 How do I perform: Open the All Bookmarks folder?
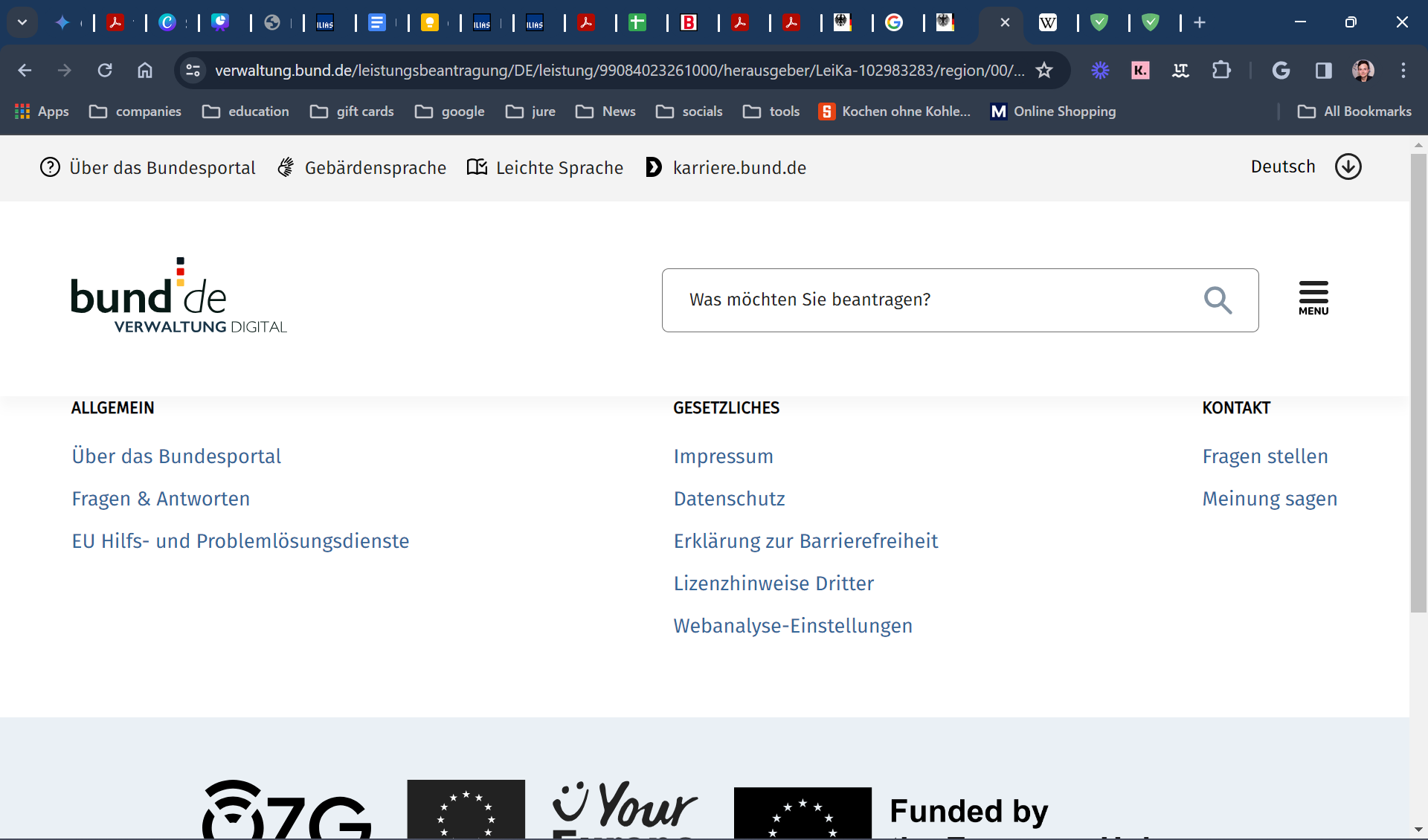pos(1354,112)
